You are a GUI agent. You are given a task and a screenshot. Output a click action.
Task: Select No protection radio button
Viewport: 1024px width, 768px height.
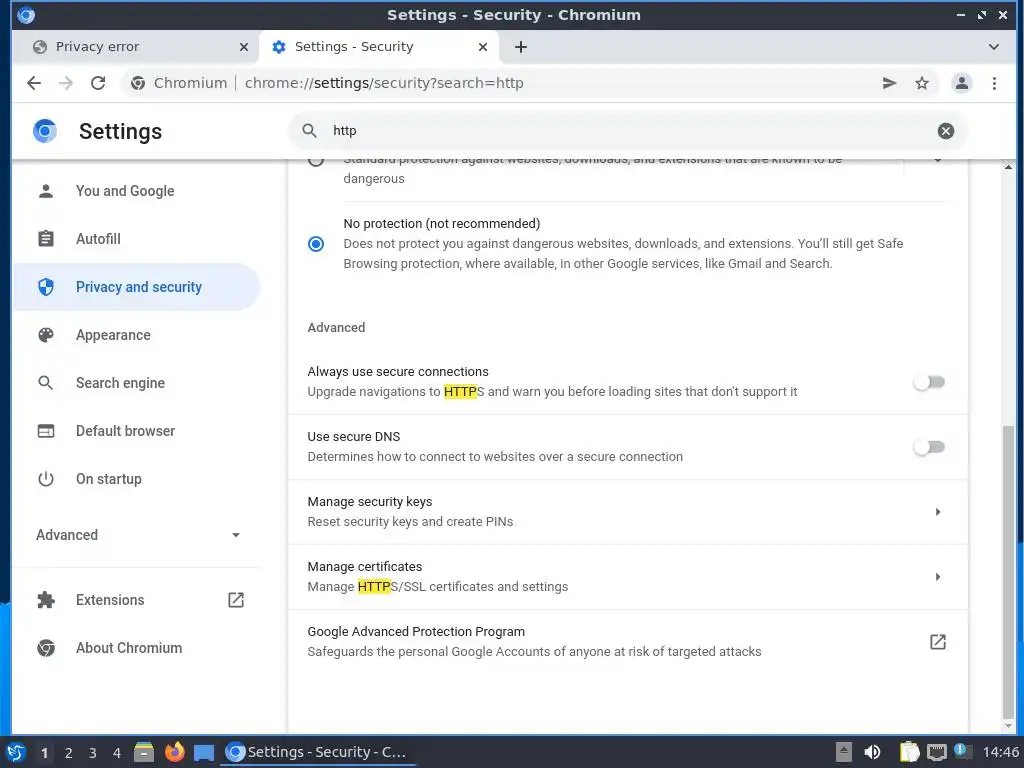pyautogui.click(x=316, y=244)
